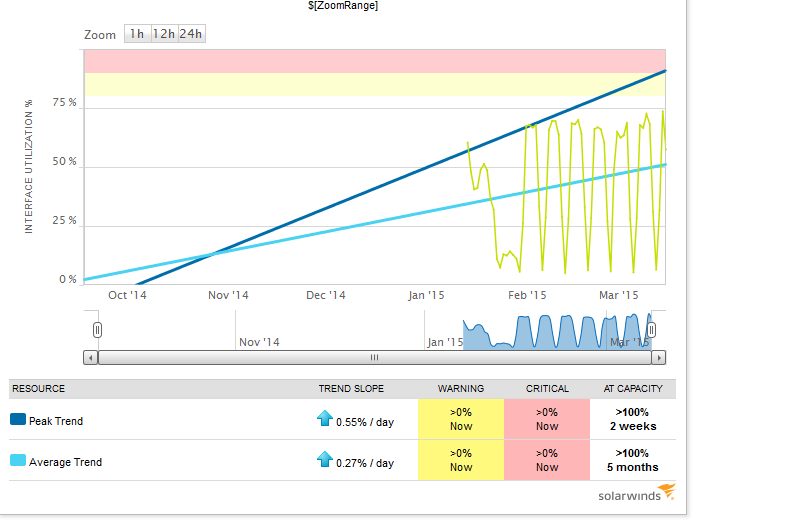The height and width of the screenshot is (524, 790).
Task: Click the Peak Trend legend label
Action: pos(56,421)
